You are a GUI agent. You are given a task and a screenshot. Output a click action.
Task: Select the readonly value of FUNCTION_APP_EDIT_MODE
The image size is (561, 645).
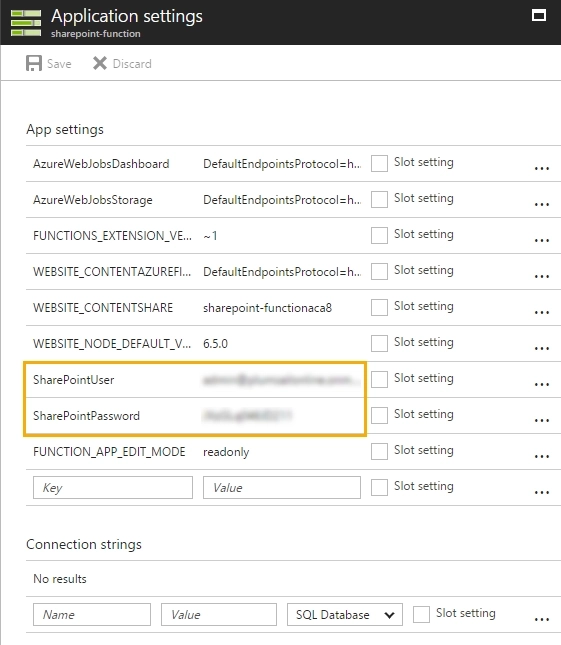pos(226,452)
